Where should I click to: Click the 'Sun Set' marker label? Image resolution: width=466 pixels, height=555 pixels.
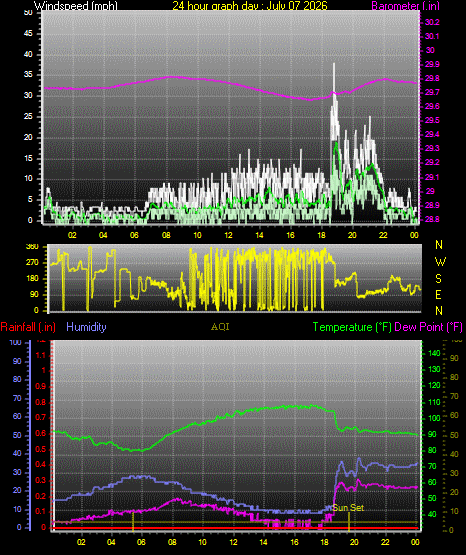pos(348,508)
